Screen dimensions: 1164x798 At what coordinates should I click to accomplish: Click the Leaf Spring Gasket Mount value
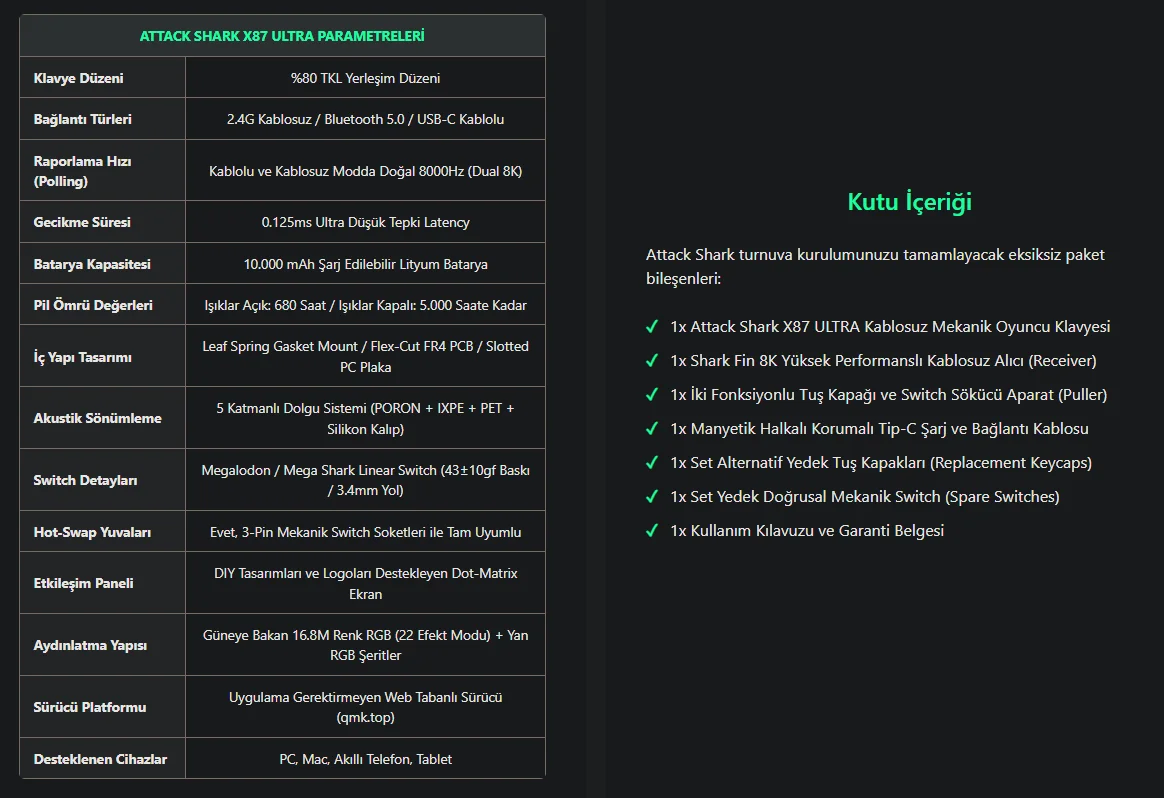tap(365, 356)
